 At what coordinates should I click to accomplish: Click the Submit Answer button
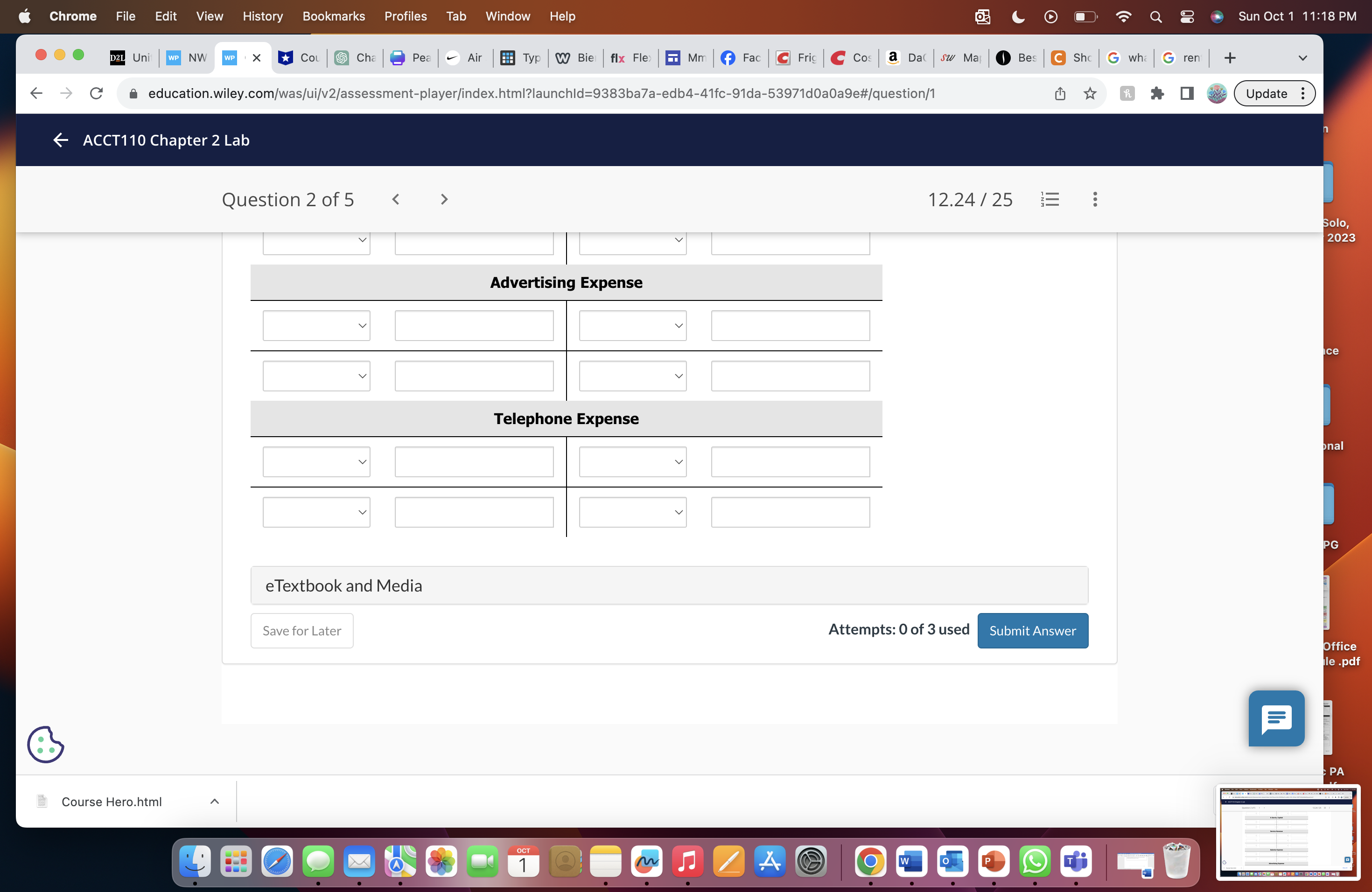pos(1032,630)
